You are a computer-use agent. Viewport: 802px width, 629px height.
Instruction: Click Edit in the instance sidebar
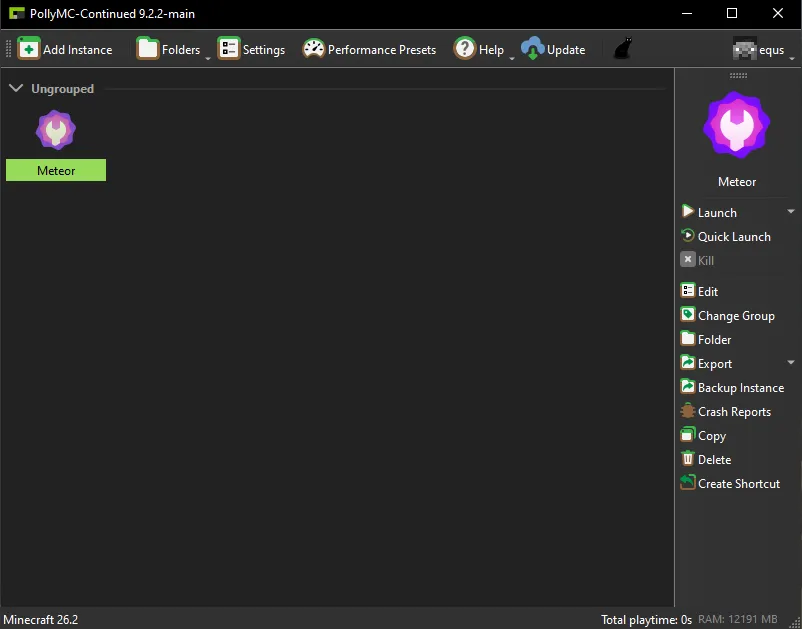[x=699, y=291]
